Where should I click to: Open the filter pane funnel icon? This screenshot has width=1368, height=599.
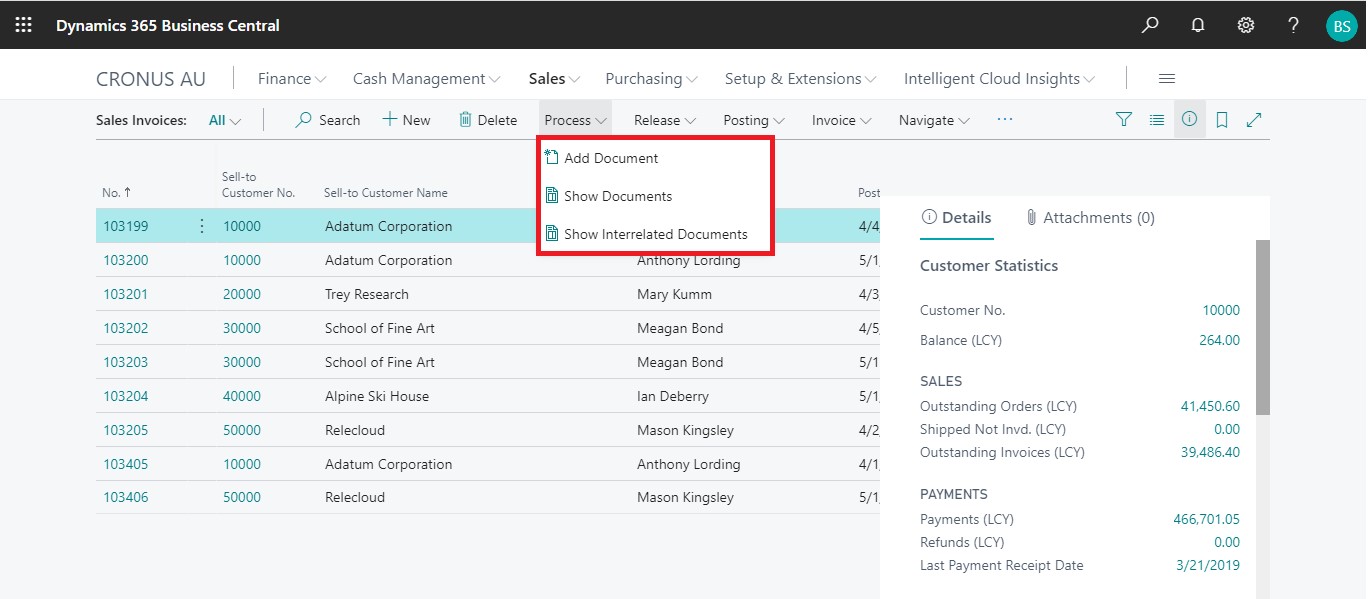[1124, 120]
